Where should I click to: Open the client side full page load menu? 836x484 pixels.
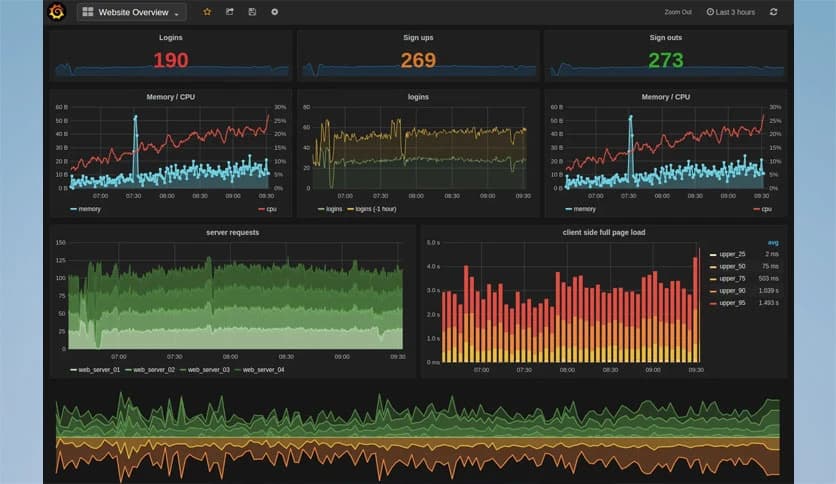[x=603, y=232]
